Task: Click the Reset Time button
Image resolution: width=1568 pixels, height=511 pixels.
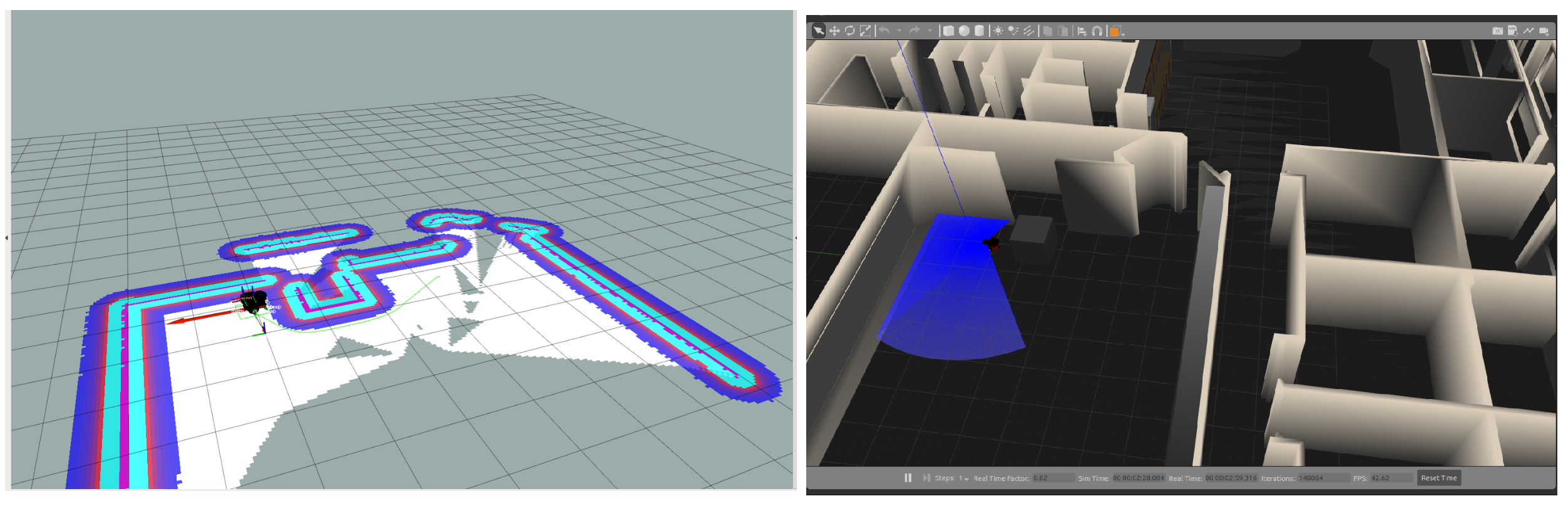Action: 1438,478
